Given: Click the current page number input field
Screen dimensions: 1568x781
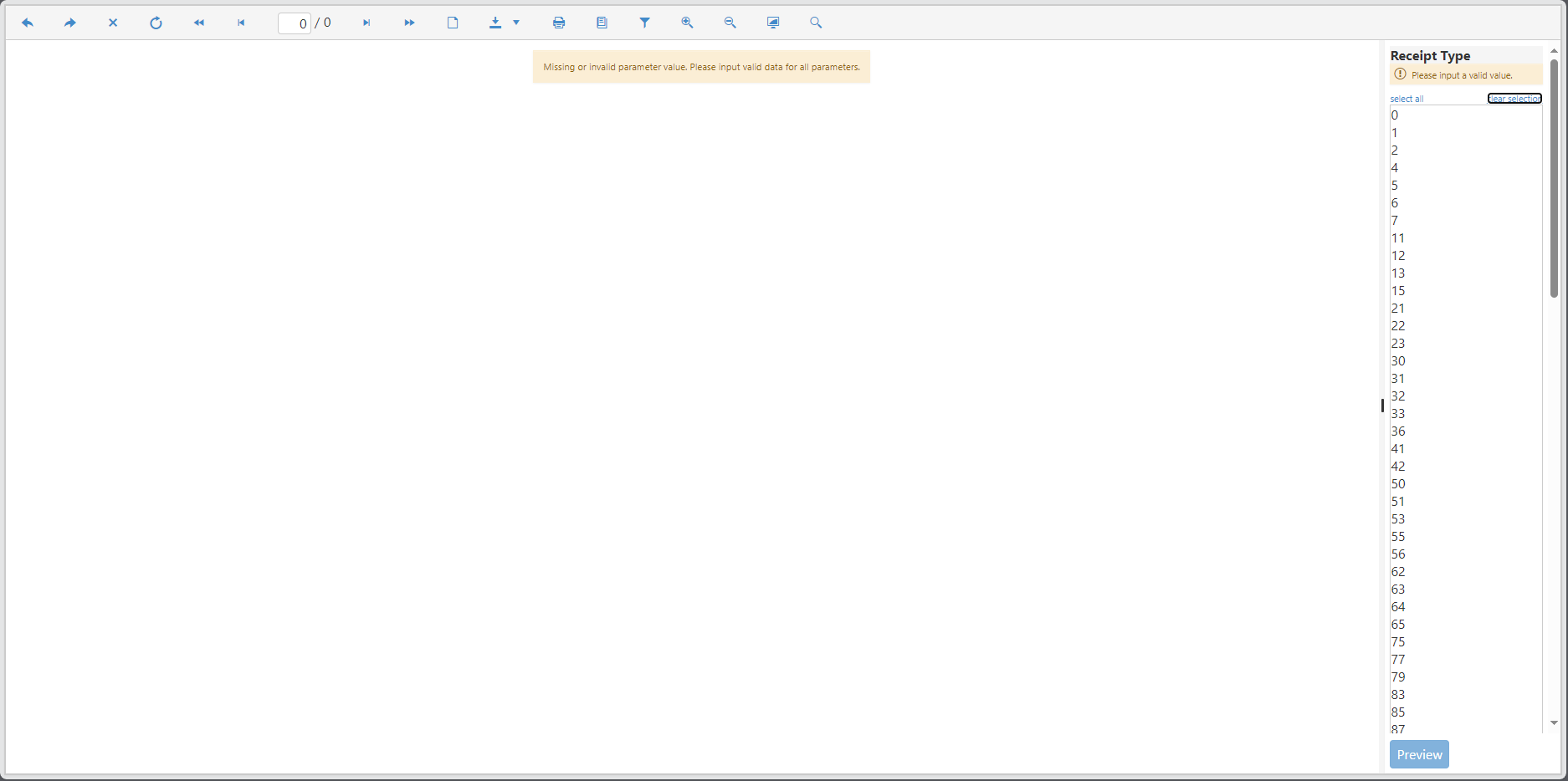Looking at the screenshot, I should [295, 23].
